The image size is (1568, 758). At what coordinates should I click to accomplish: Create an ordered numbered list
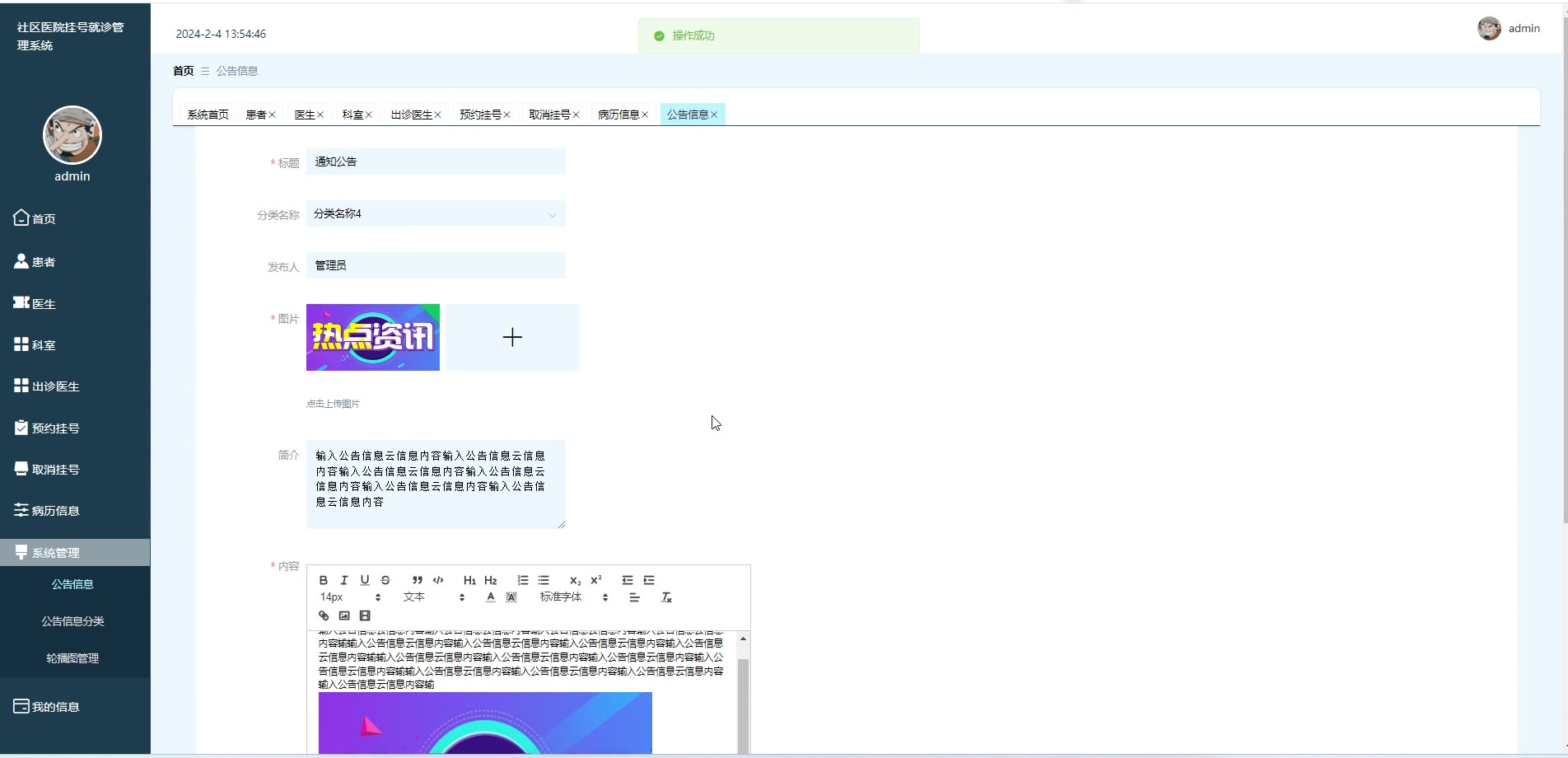pyautogui.click(x=523, y=580)
